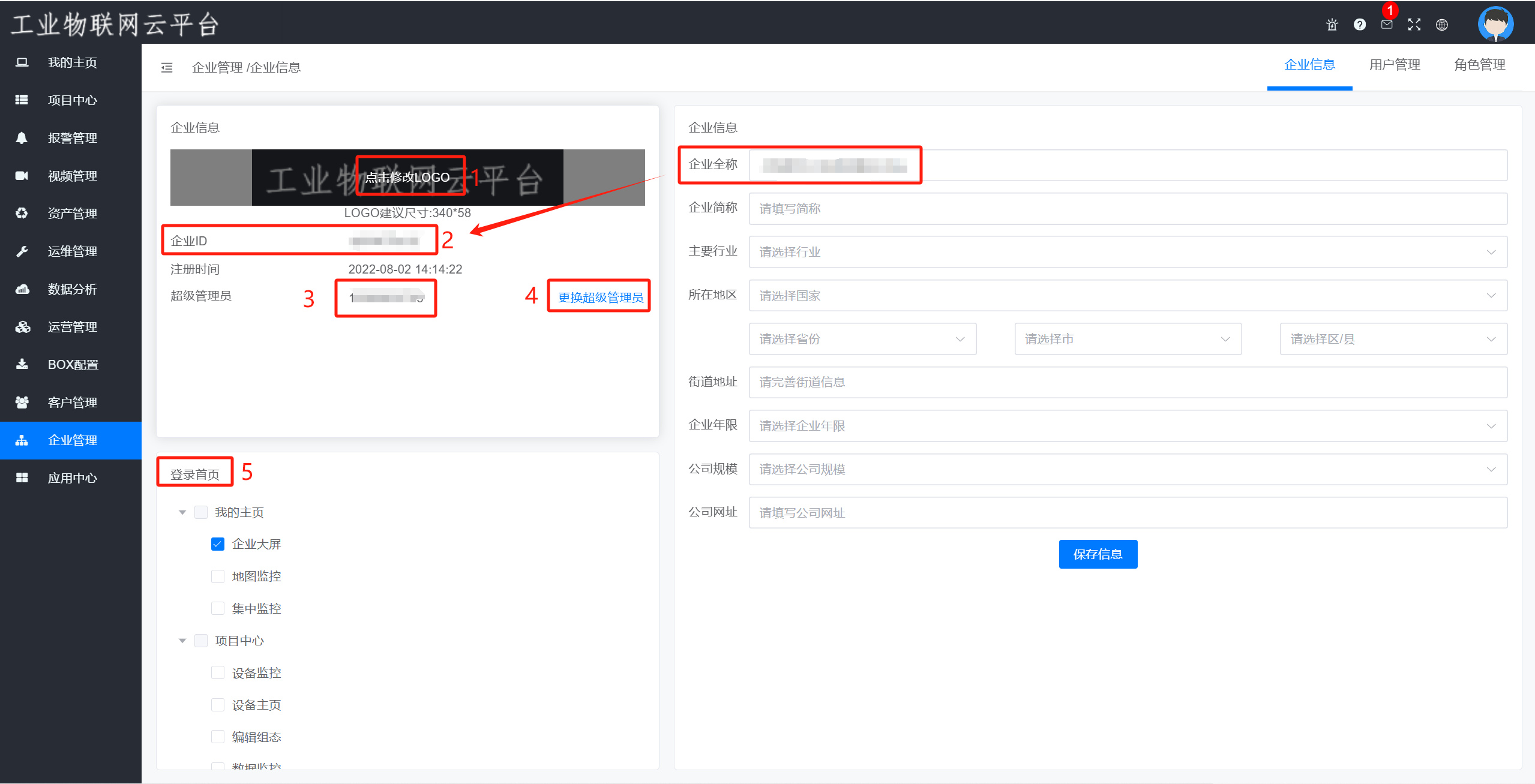Click the 保存信息 button

pyautogui.click(x=1098, y=554)
